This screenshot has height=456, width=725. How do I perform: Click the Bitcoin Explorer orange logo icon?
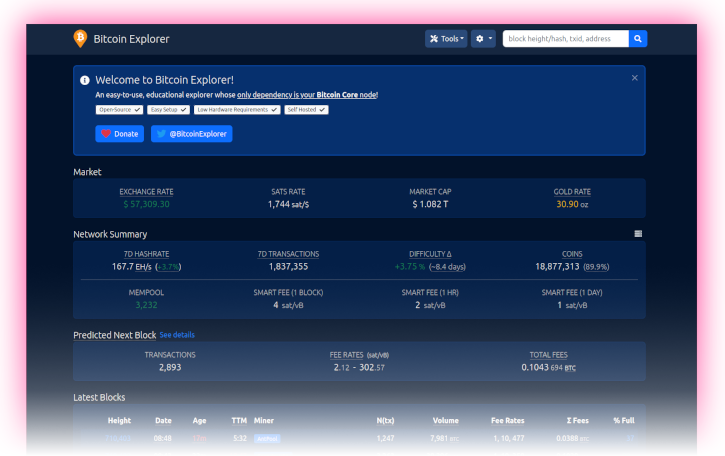pyautogui.click(x=80, y=39)
